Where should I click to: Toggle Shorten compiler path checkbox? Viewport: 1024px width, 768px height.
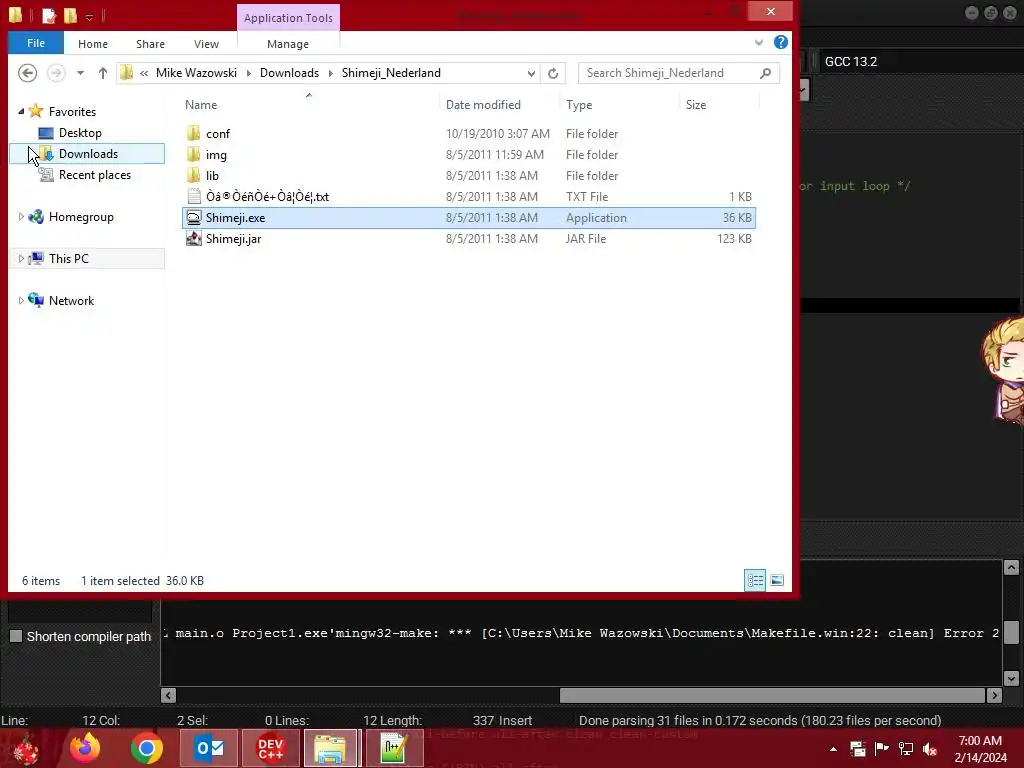pos(16,636)
